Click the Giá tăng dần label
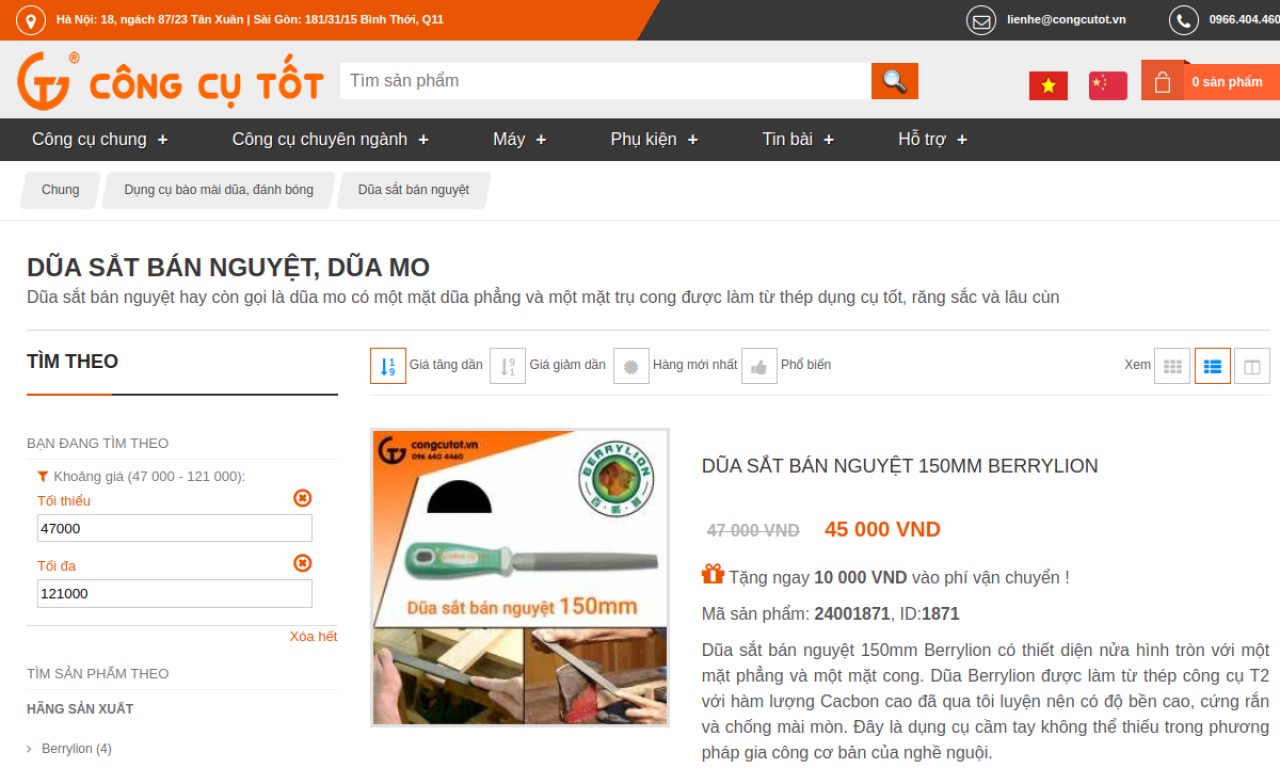 tap(446, 365)
